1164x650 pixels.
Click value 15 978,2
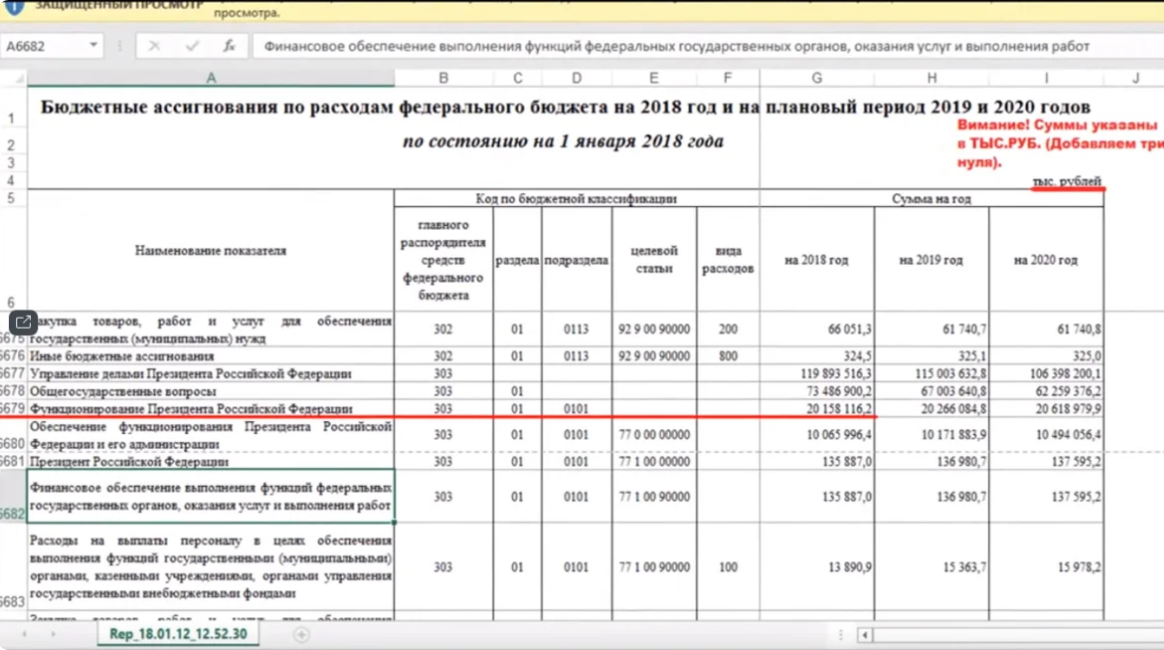[x=1079, y=566]
